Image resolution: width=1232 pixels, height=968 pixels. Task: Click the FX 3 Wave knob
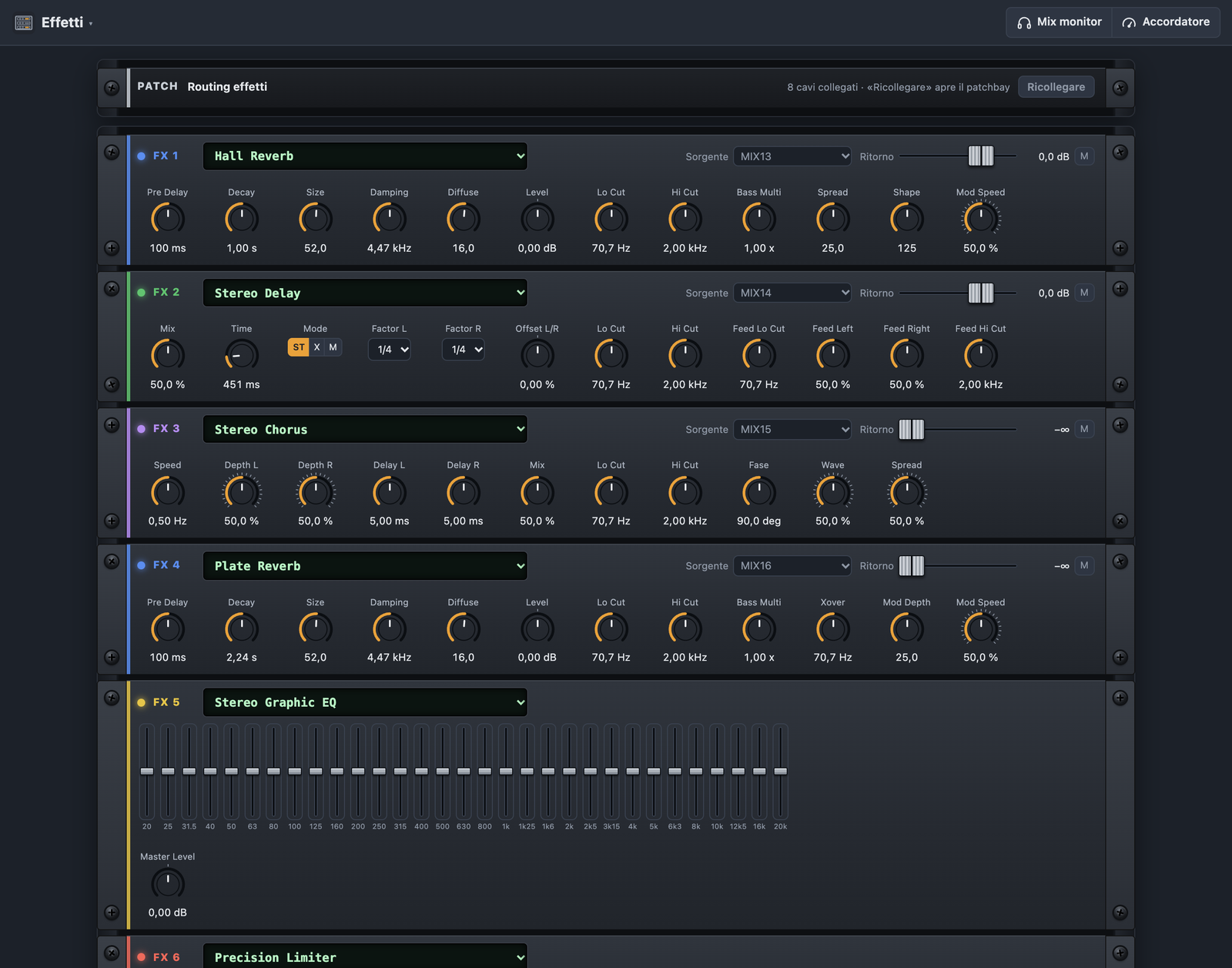[x=833, y=491]
